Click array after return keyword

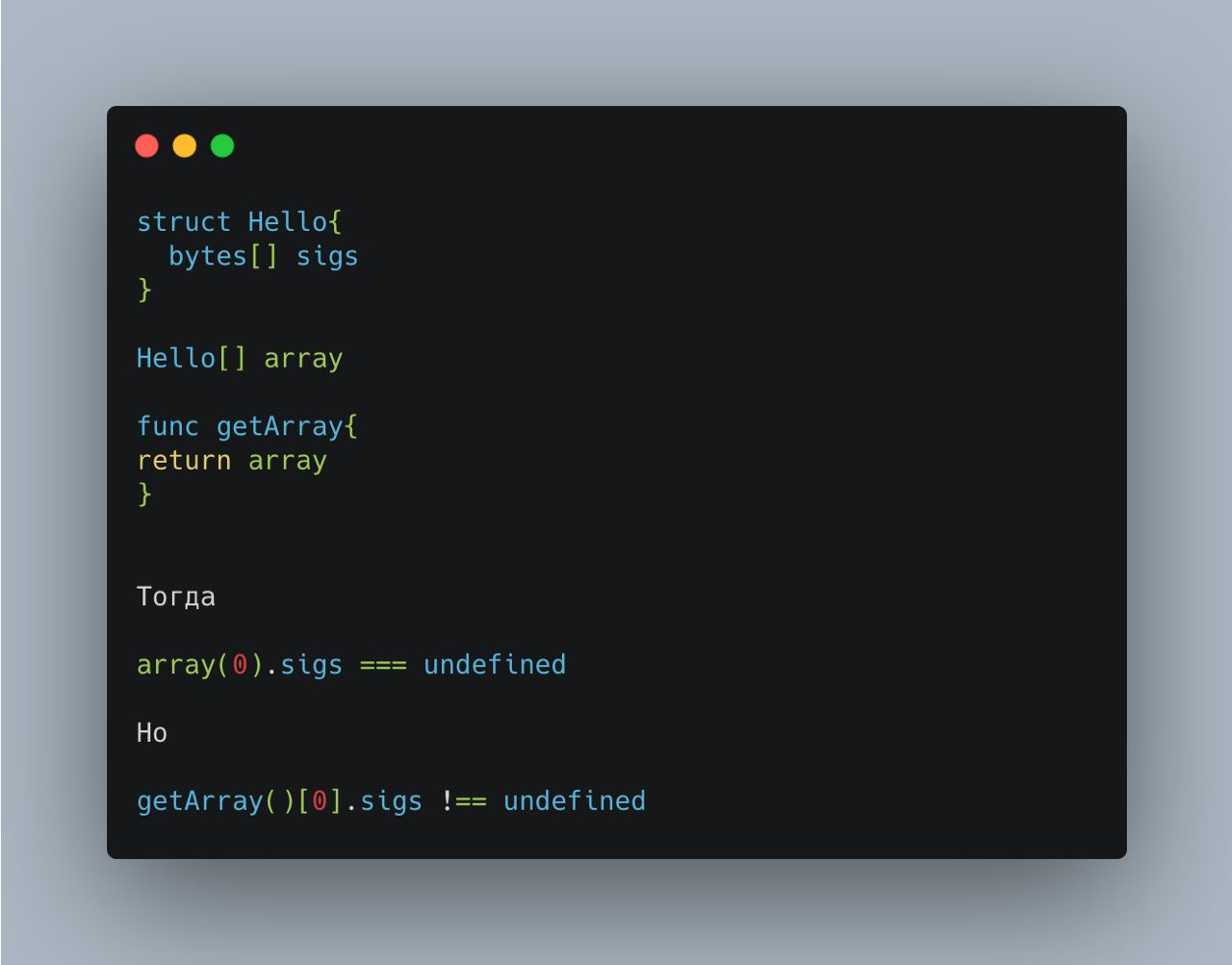tap(288, 461)
